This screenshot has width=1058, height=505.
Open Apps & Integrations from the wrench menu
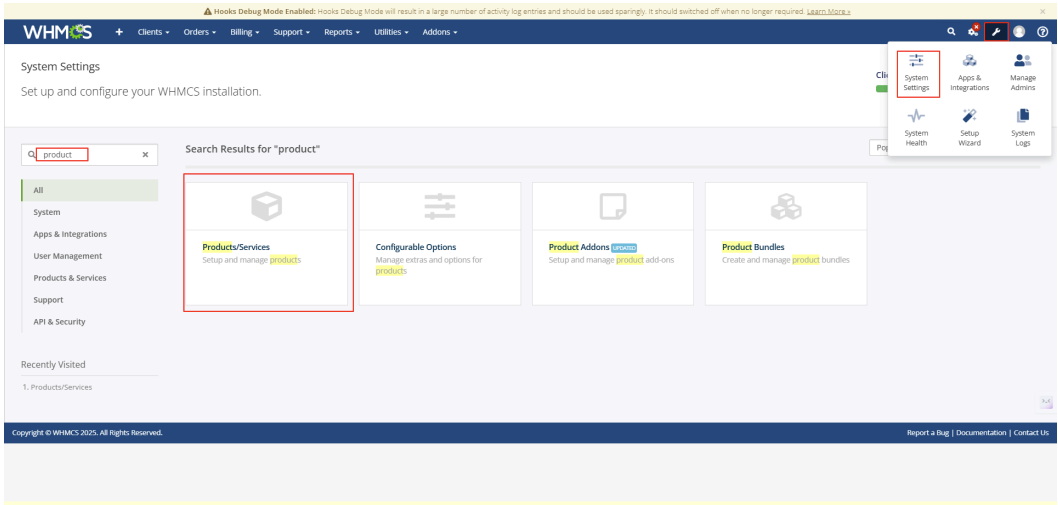click(x=970, y=74)
